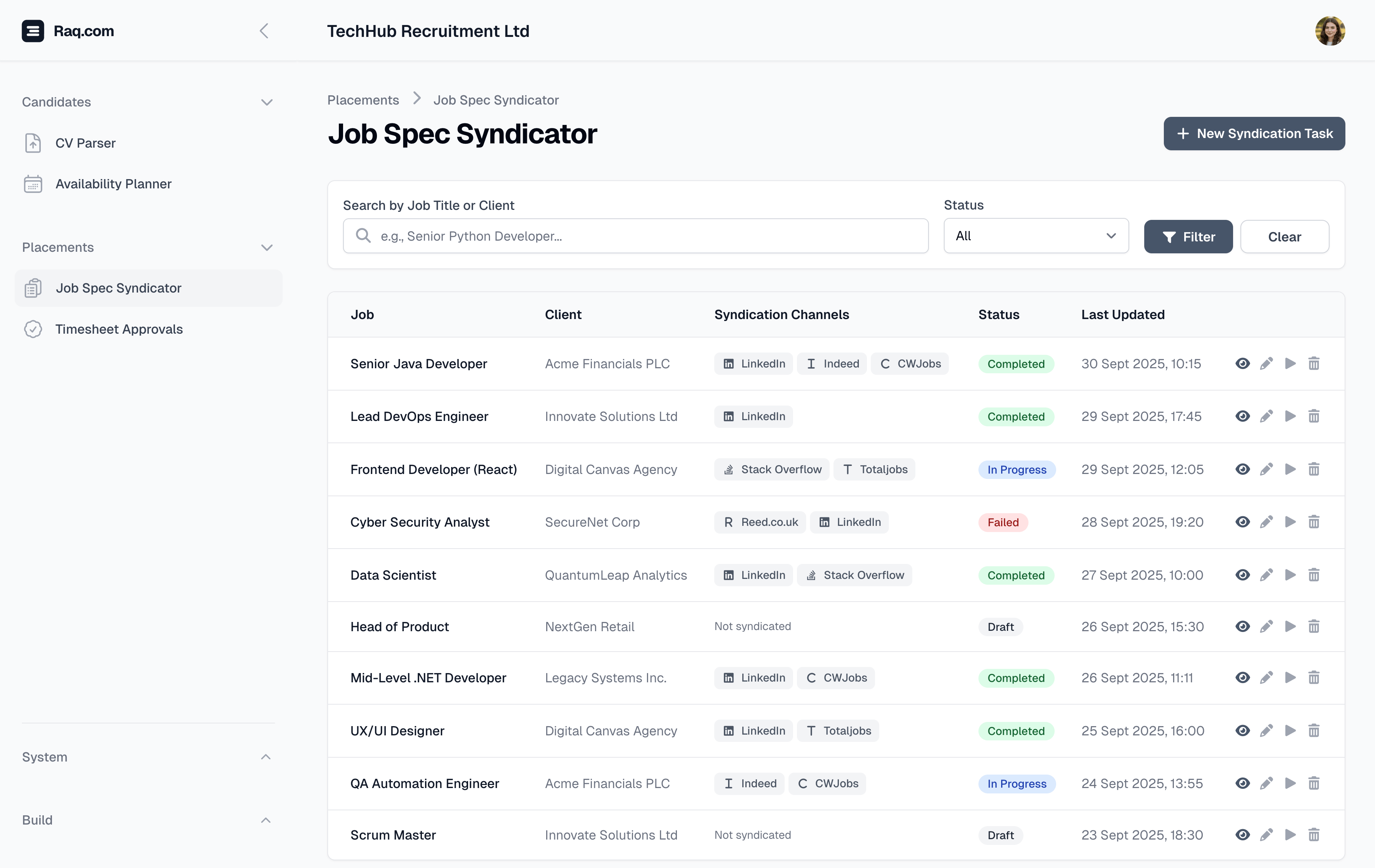Edit the Cyber Security Analyst task

point(1267,522)
